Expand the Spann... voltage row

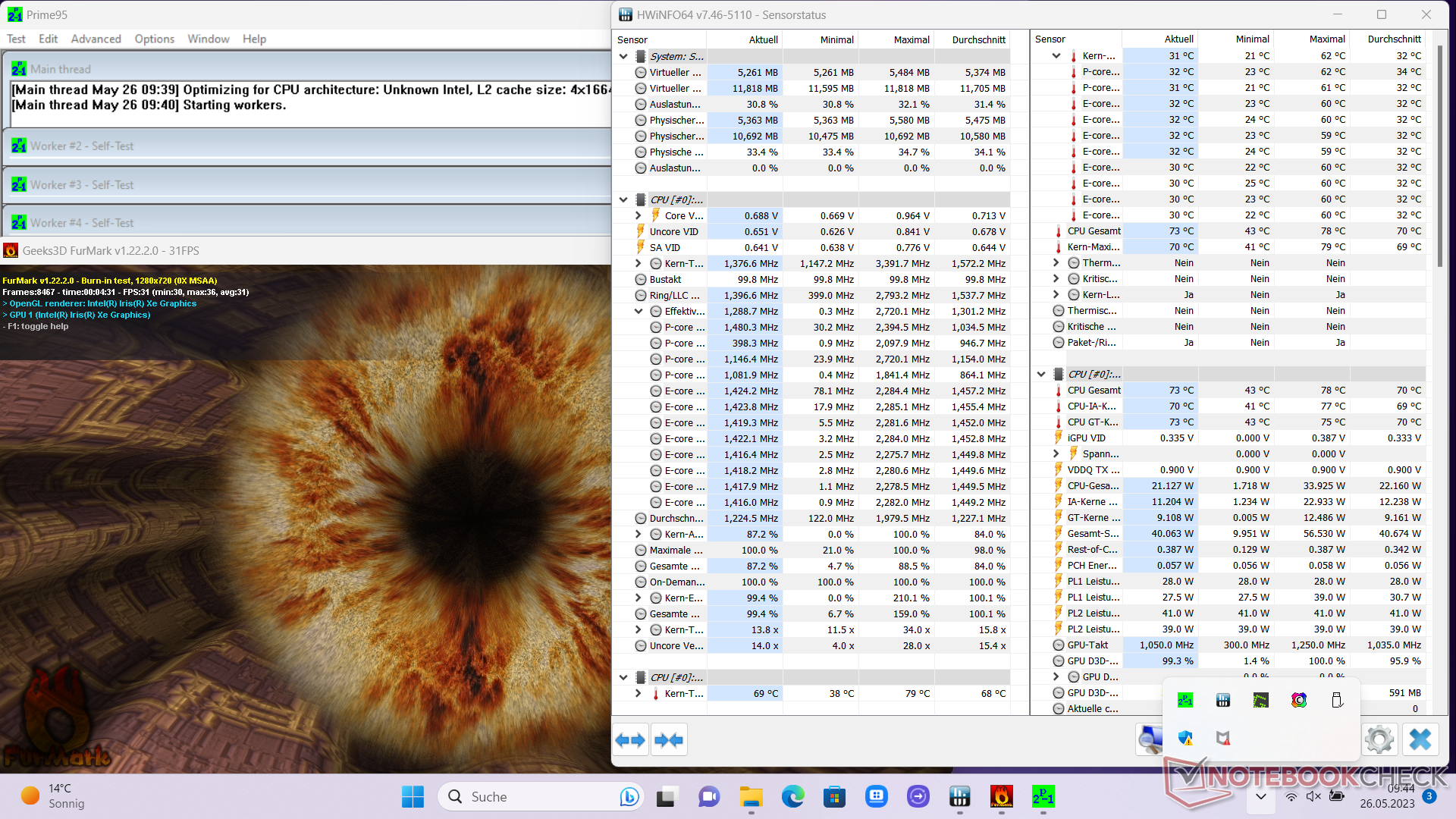[1056, 453]
